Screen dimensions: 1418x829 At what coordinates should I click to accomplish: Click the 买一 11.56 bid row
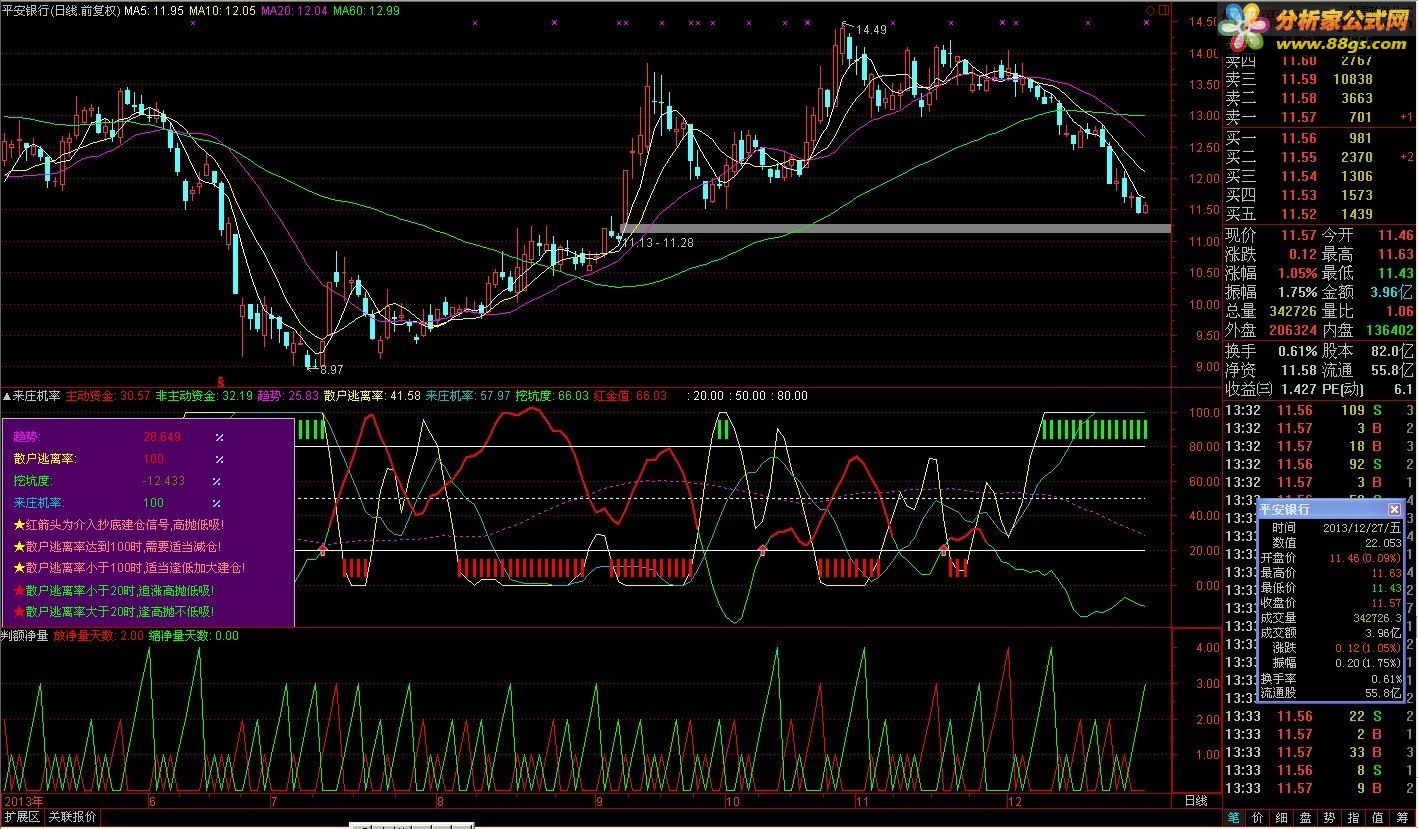coord(1319,138)
